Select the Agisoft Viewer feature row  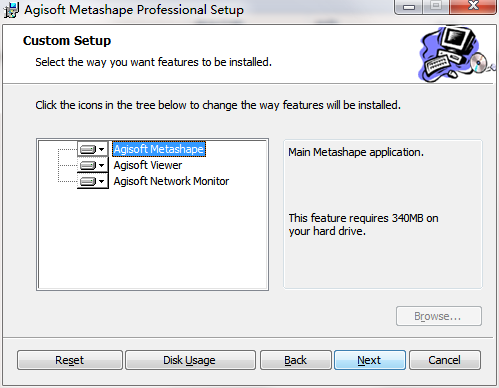click(148, 165)
